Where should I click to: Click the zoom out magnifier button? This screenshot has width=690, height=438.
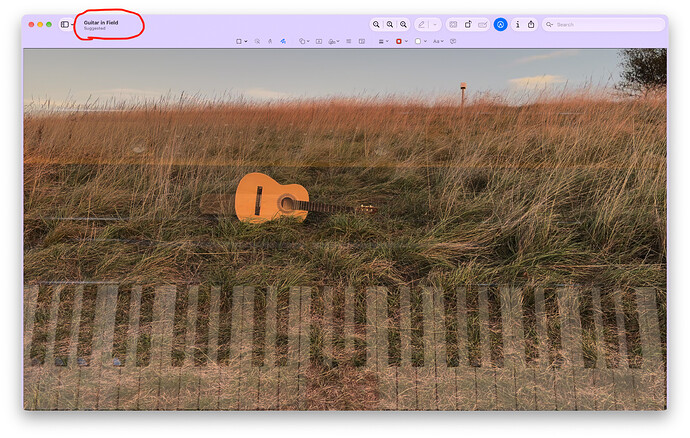376,25
